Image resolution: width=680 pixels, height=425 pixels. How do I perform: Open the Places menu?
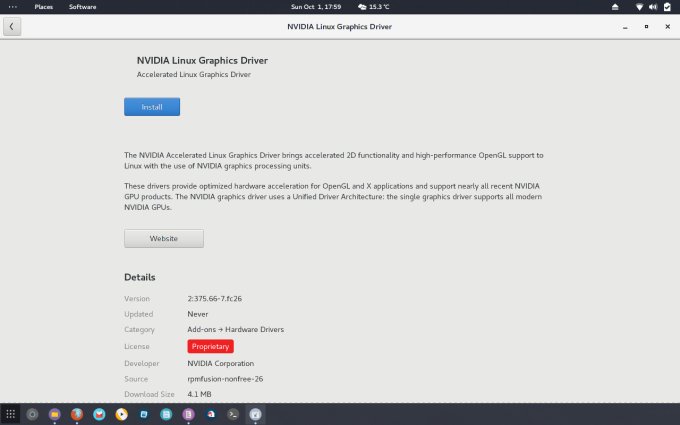43,7
